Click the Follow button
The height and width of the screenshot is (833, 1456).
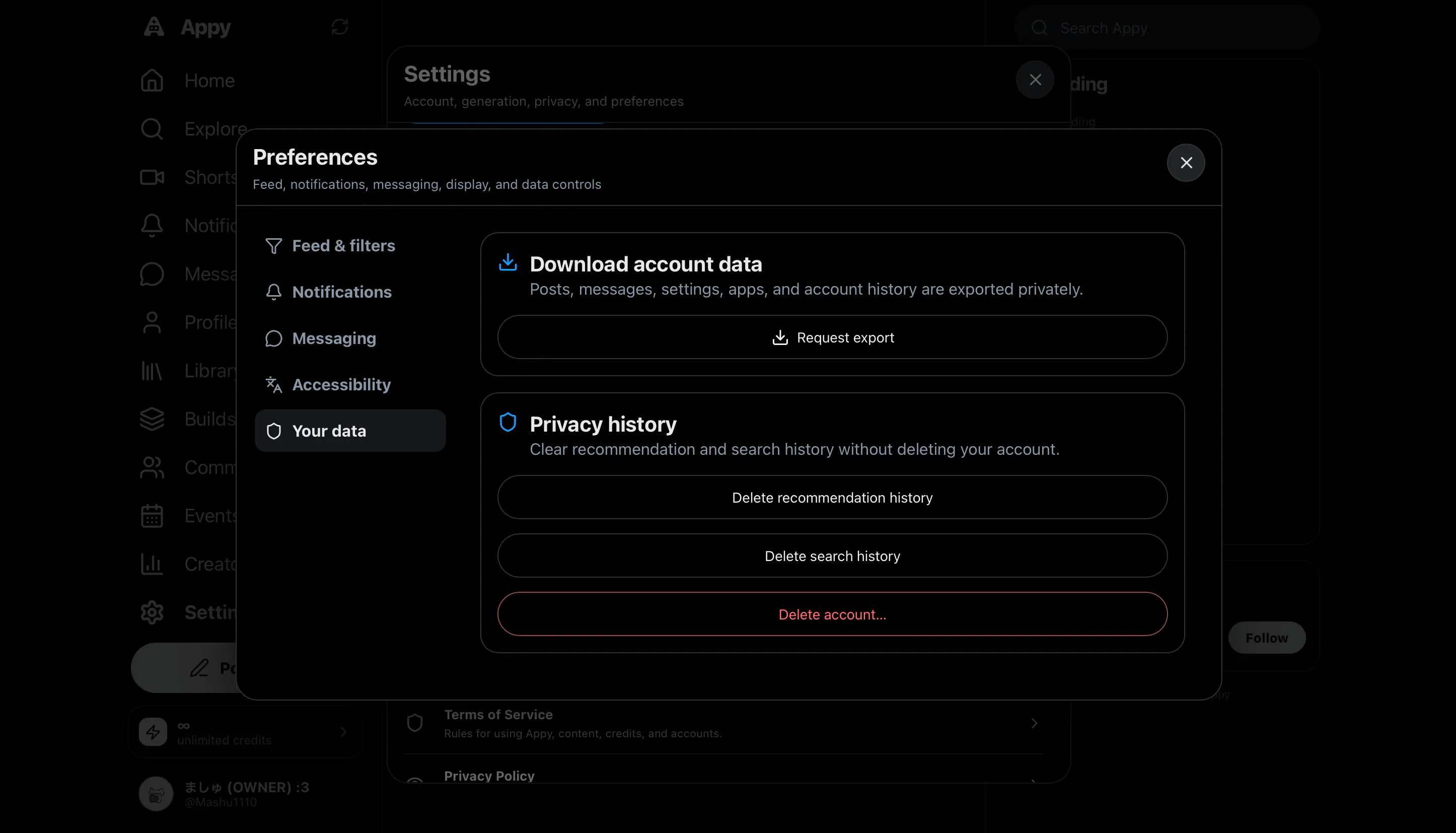[x=1267, y=637]
